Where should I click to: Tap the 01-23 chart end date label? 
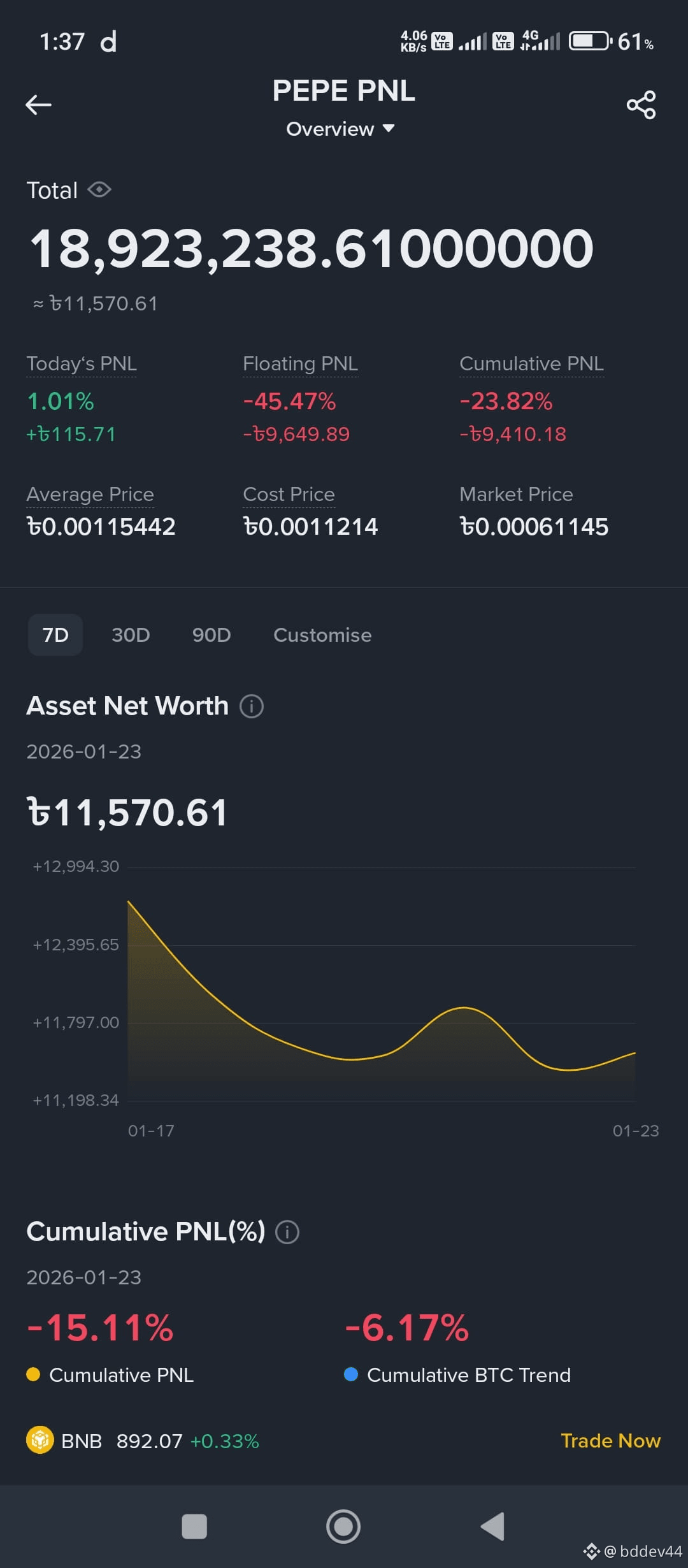tap(636, 1131)
